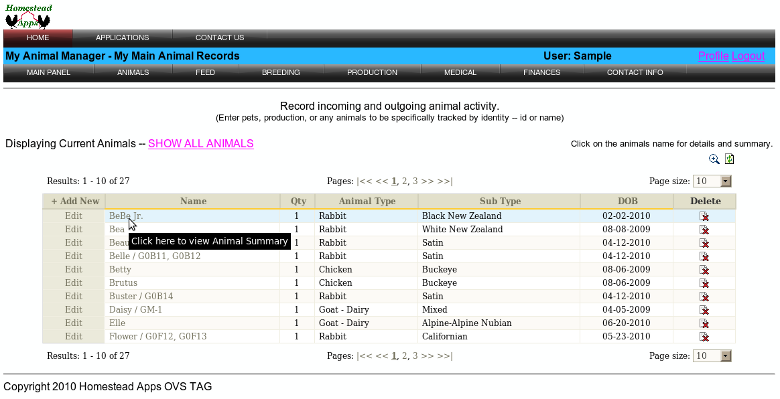Edit the Flower / G0F12 row
This screenshot has width=780, height=399.
click(x=74, y=337)
